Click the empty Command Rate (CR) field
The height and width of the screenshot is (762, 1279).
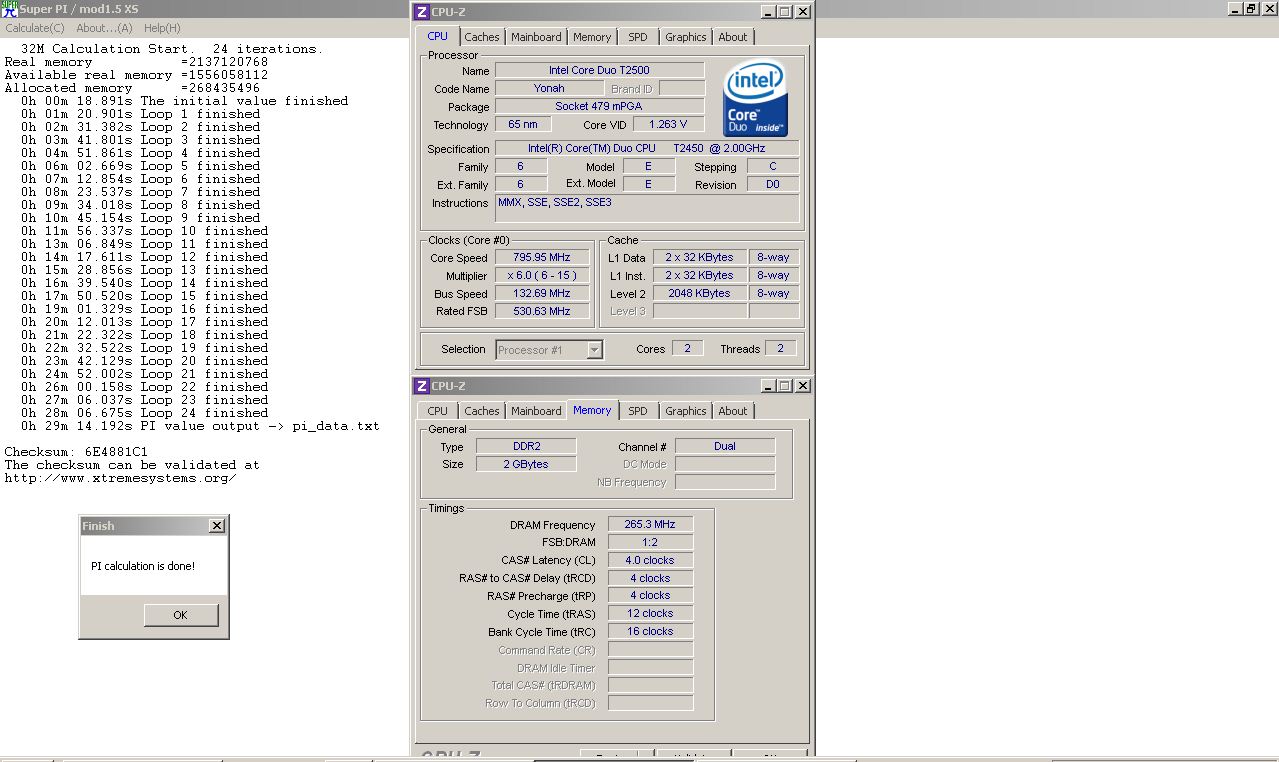650,649
